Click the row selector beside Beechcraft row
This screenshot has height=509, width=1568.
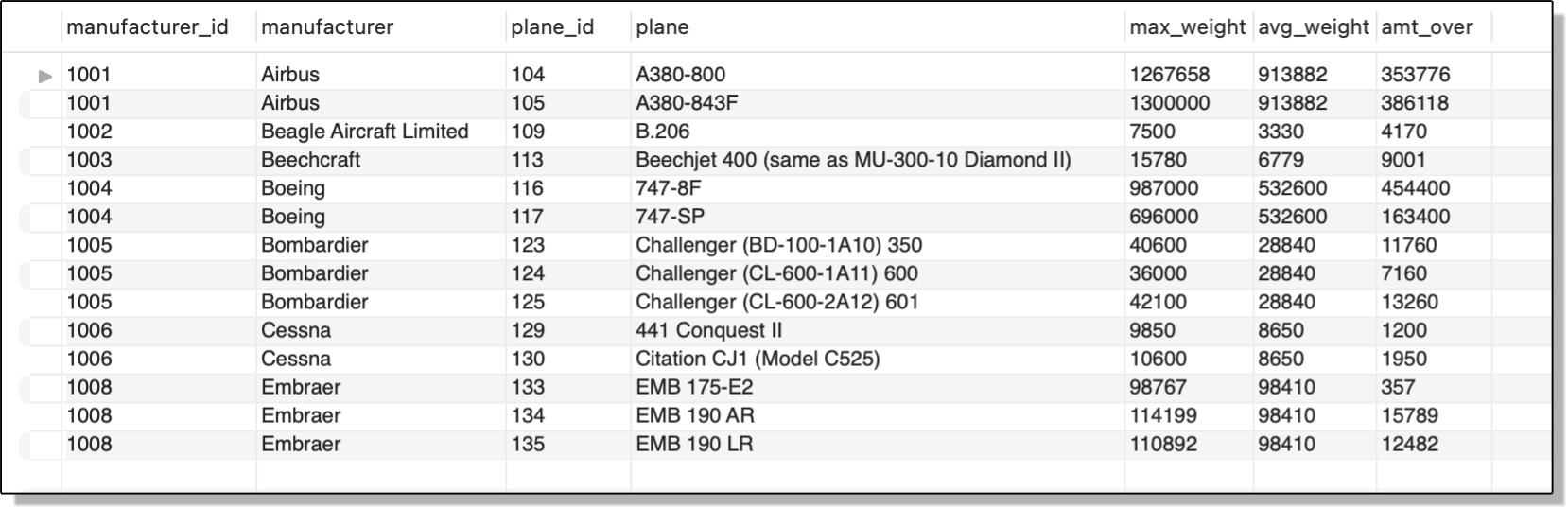(x=41, y=160)
